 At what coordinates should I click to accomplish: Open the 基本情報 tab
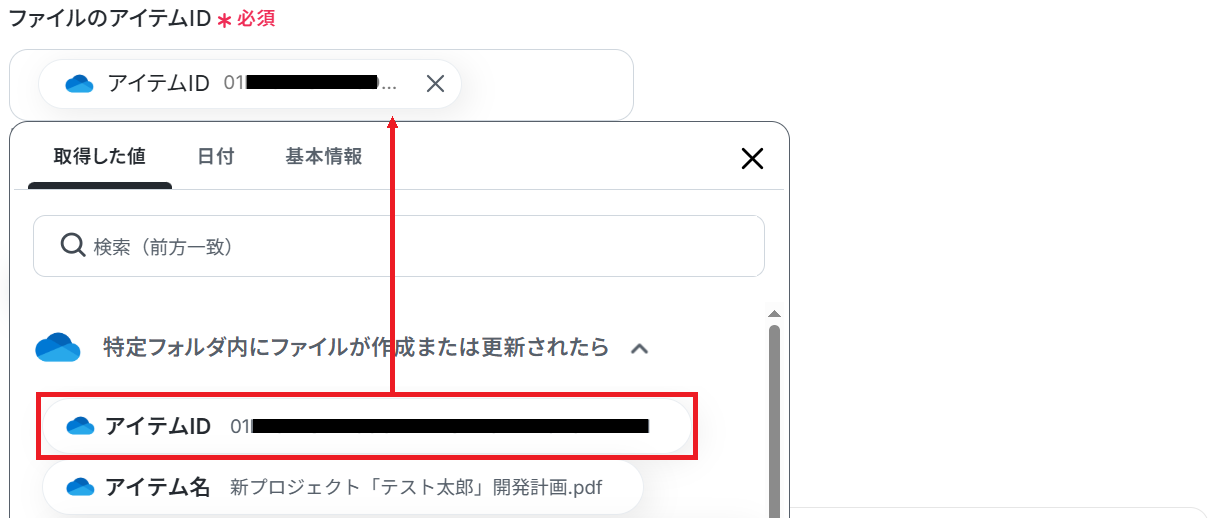pos(324,157)
